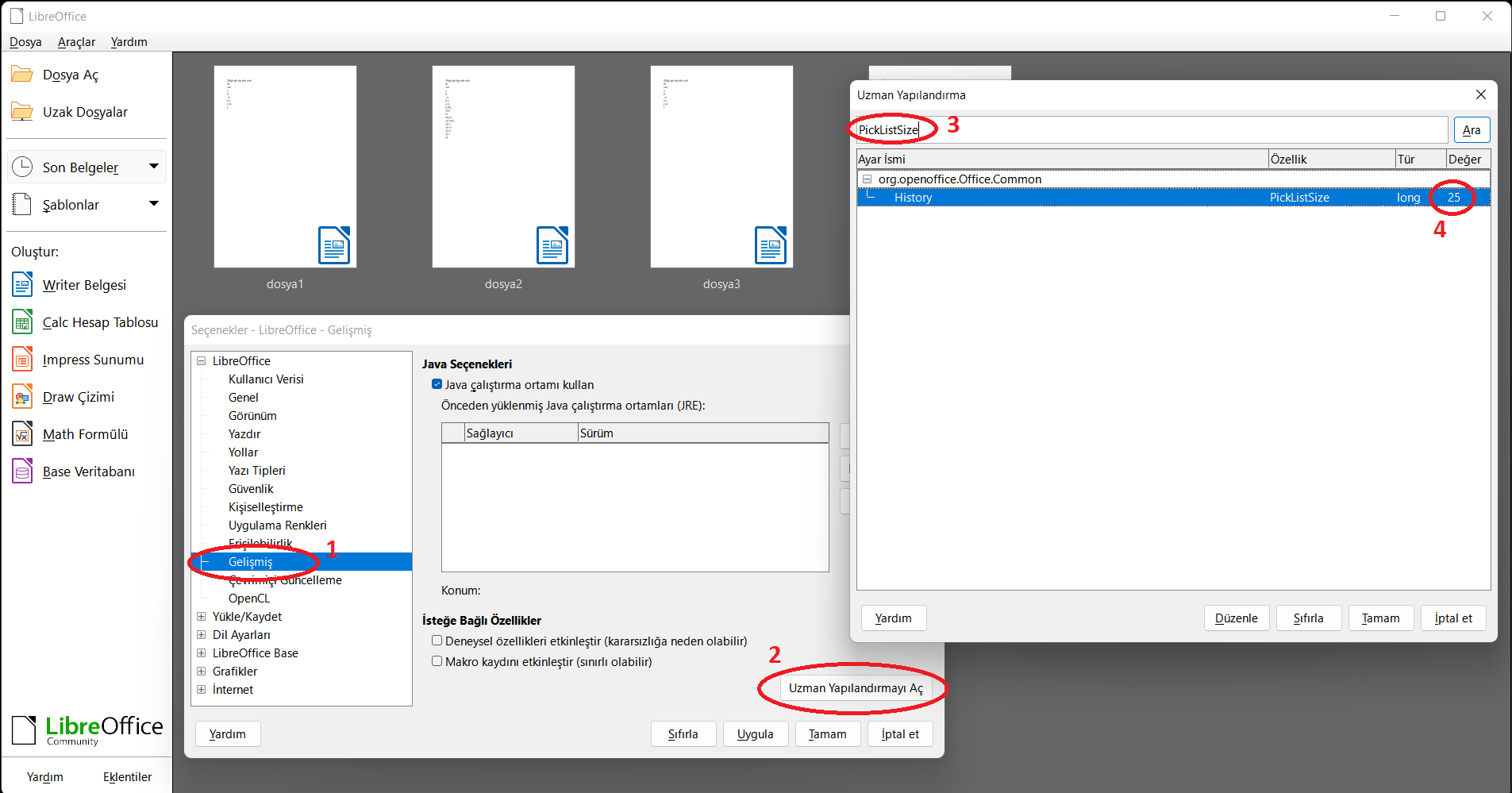Screen dimensions: 1512x793
Task: Expand the İnternet tree node
Action: (202, 689)
